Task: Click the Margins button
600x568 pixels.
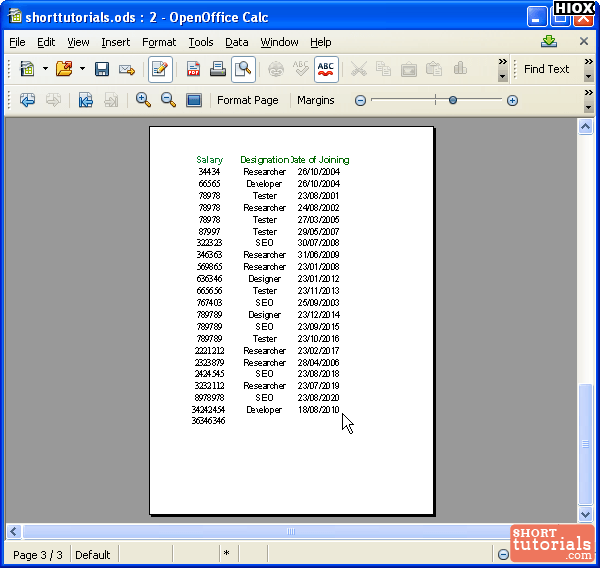Action: pos(316,100)
